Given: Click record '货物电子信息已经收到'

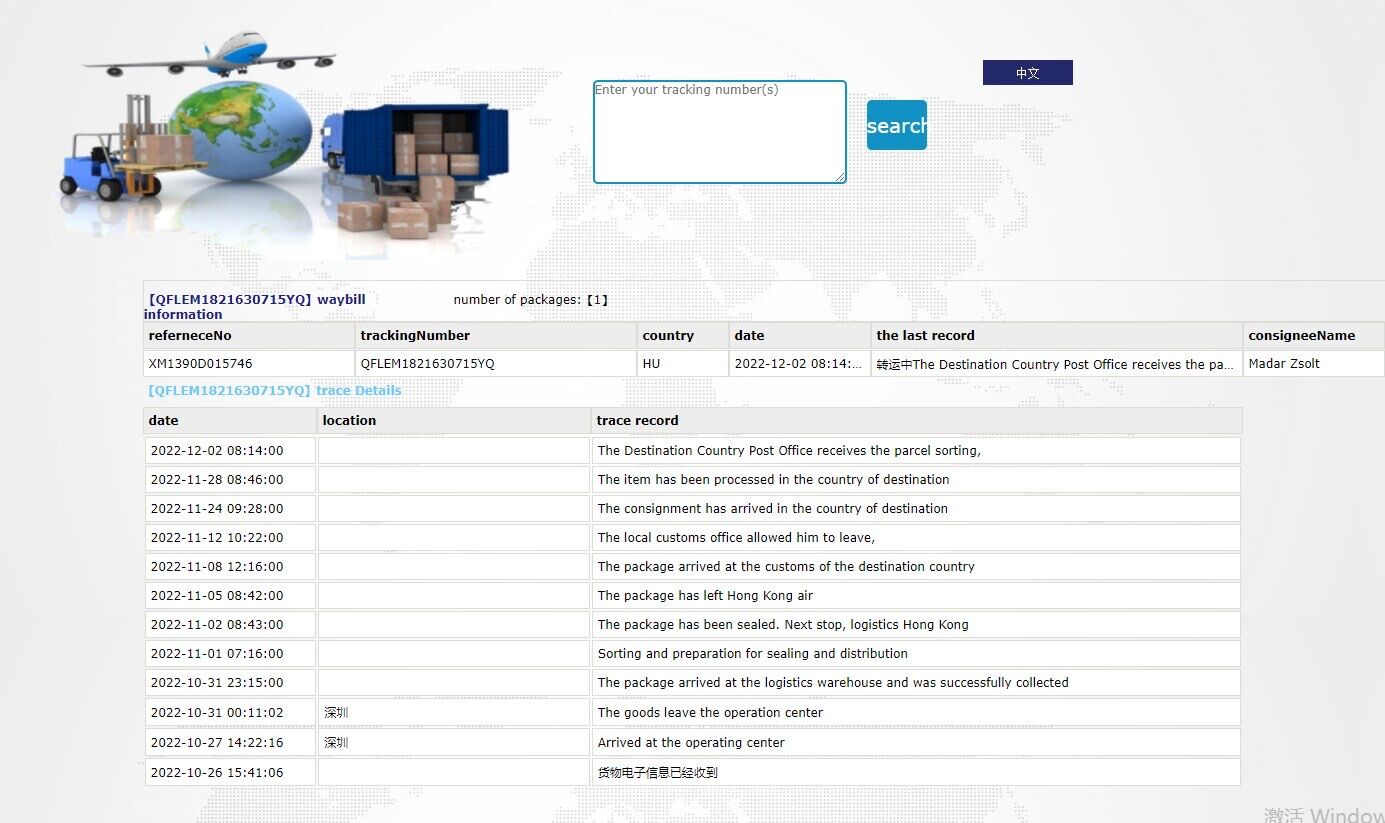Looking at the screenshot, I should 916,773.
